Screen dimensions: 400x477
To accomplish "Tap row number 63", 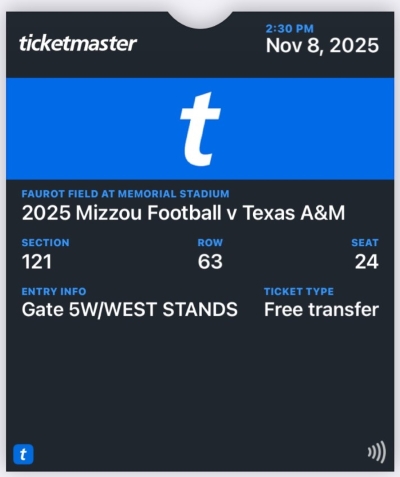I will pos(210,262).
